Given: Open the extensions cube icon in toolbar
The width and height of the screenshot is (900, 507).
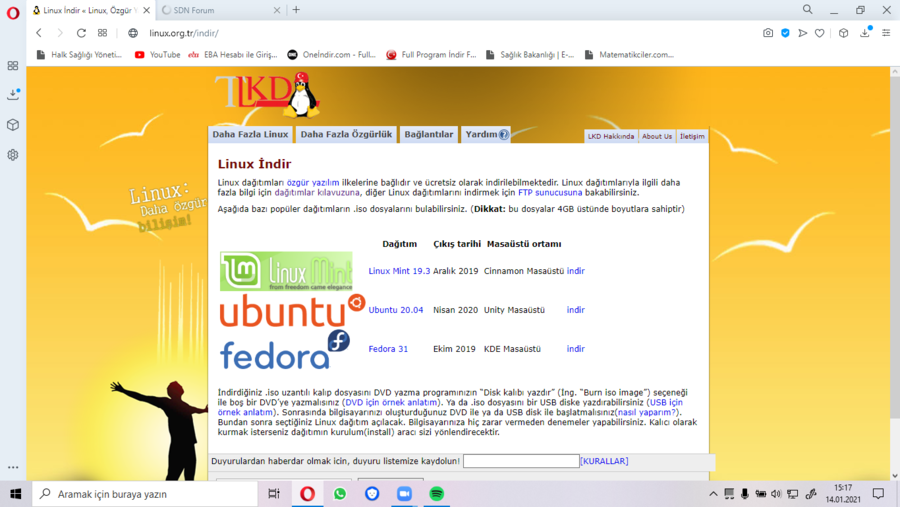Looking at the screenshot, I should click(843, 33).
